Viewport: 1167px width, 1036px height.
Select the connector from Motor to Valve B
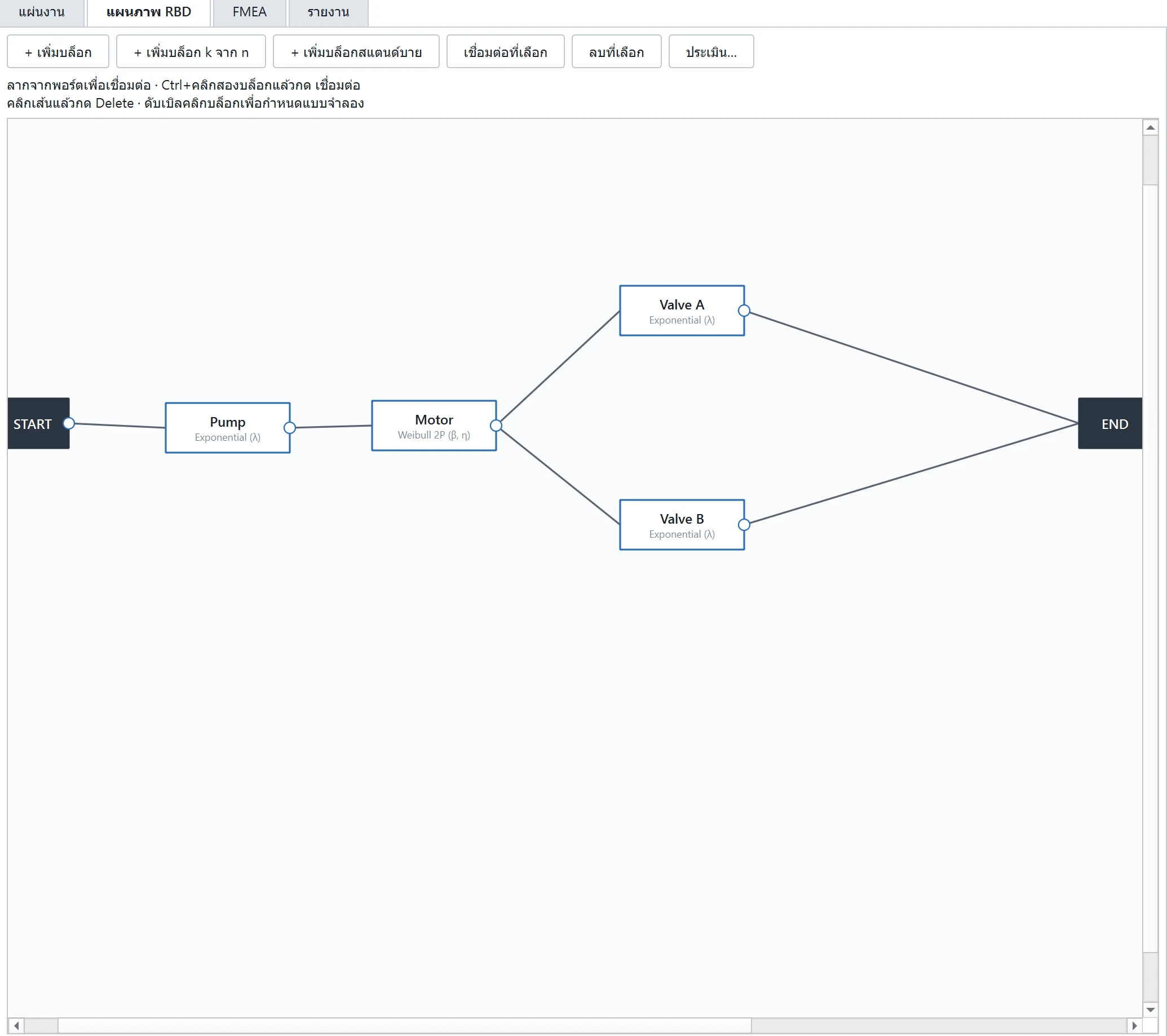pyautogui.click(x=560, y=477)
